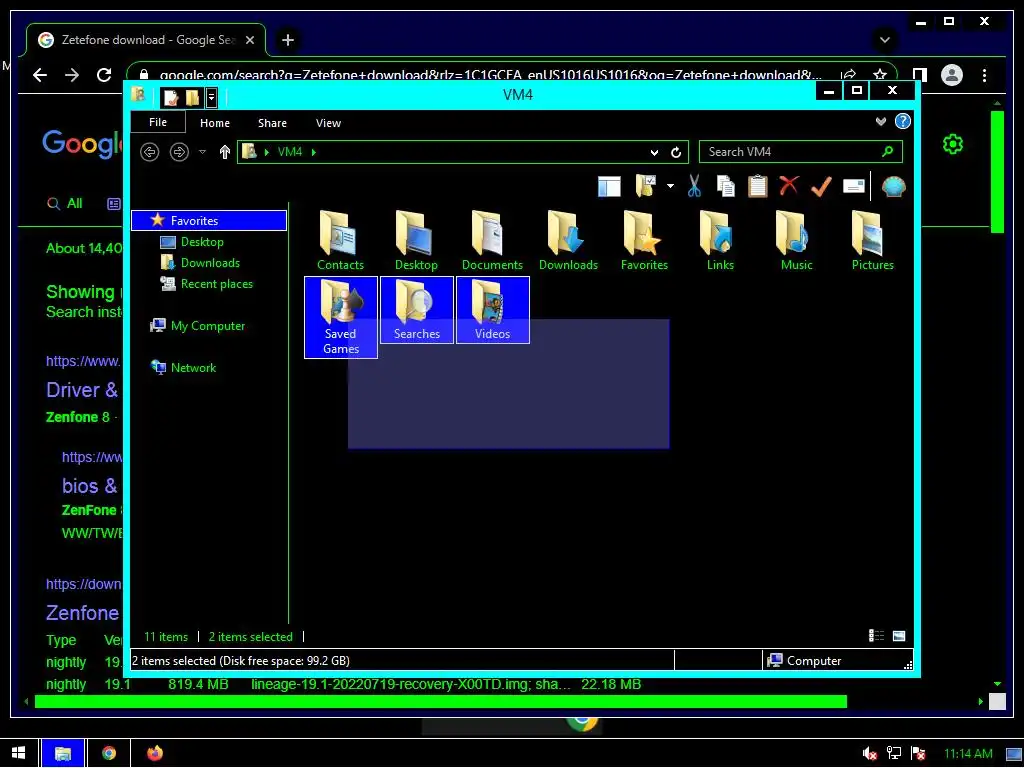Viewport: 1024px width, 768px height.
Task: Go back using the Explorer back arrow
Action: click(x=150, y=152)
